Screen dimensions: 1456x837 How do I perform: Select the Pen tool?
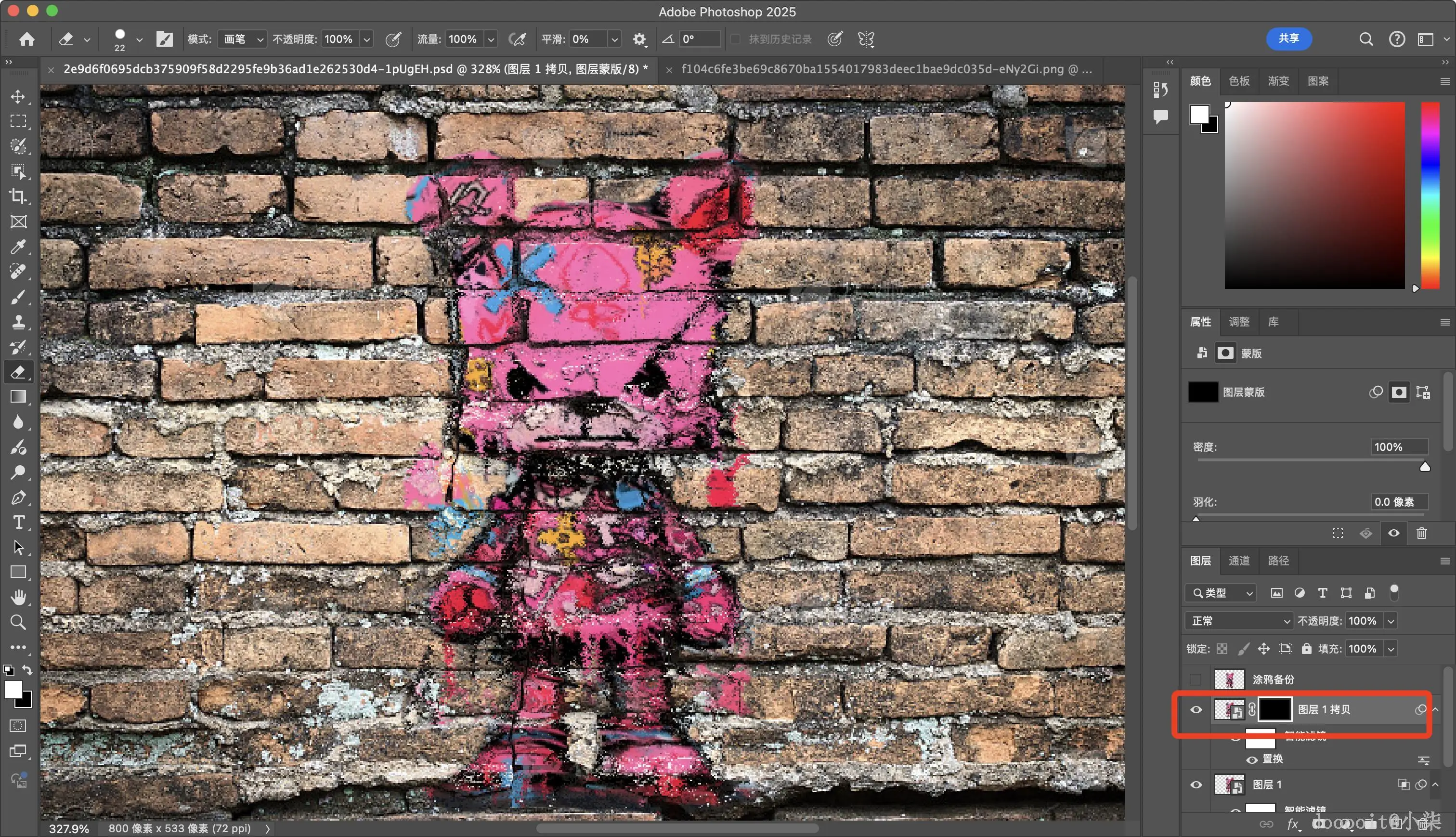pyautogui.click(x=18, y=497)
